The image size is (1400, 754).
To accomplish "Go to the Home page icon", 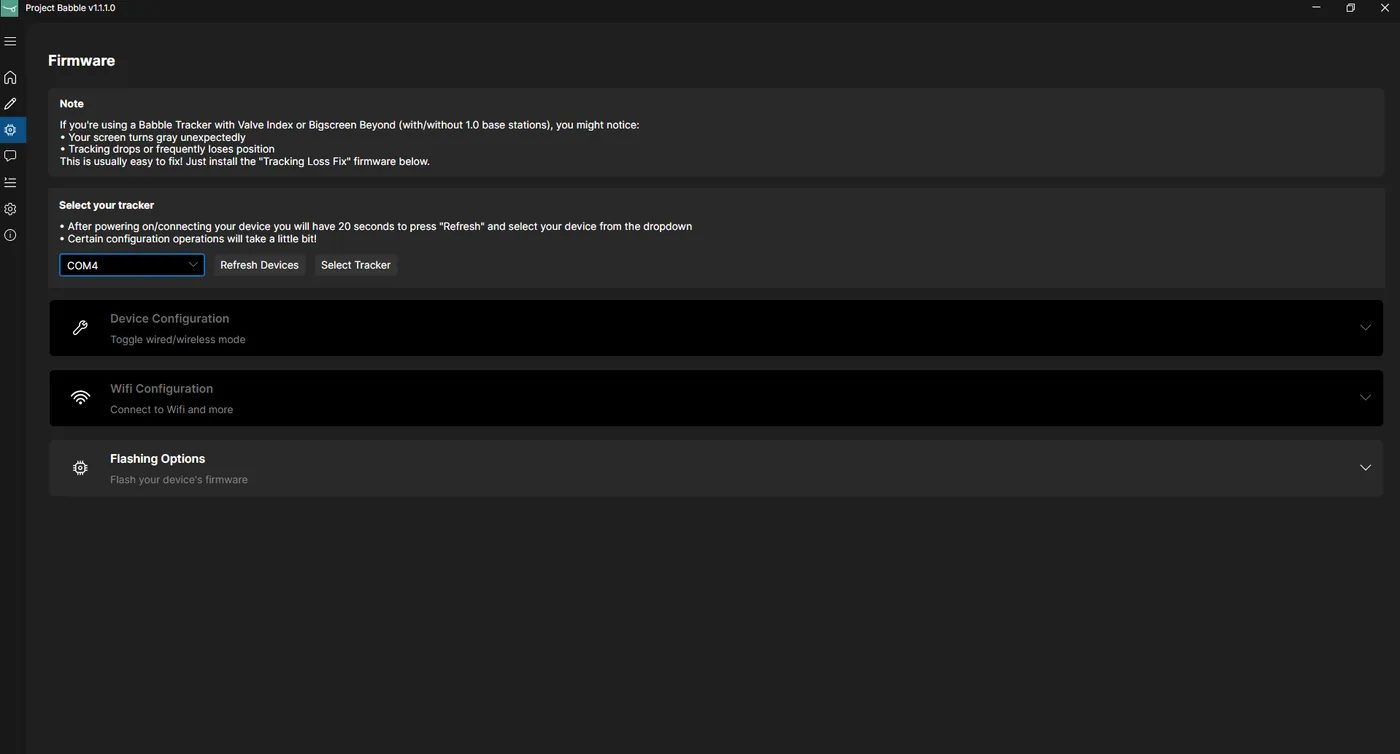I will [x=10, y=77].
